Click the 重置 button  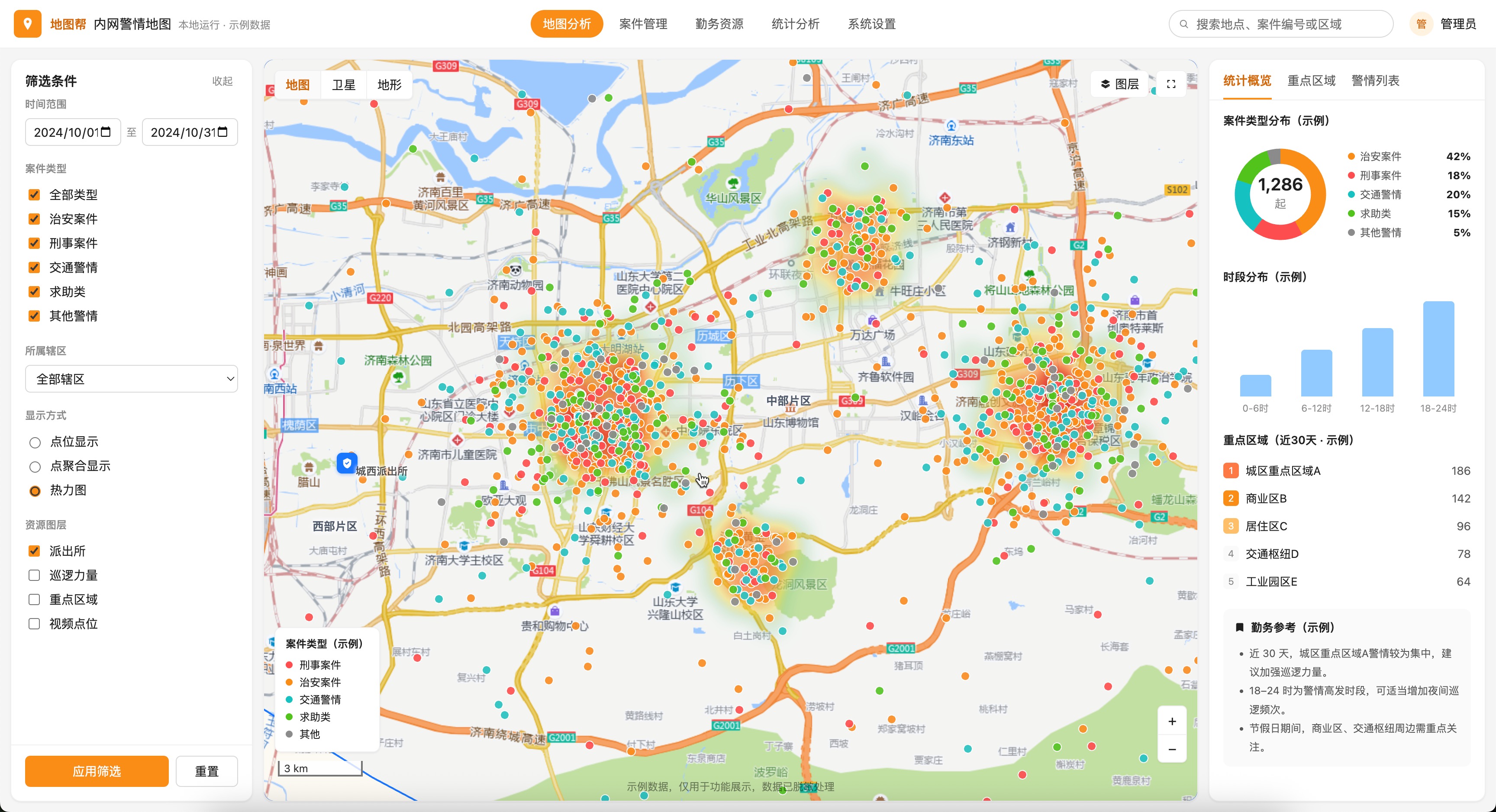[x=207, y=771]
